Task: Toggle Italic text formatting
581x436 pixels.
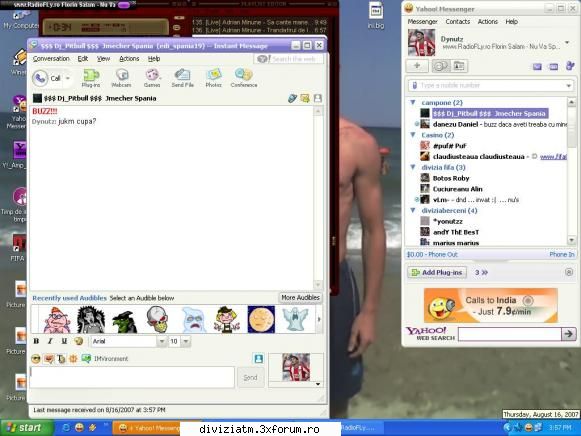Action: coord(50,341)
